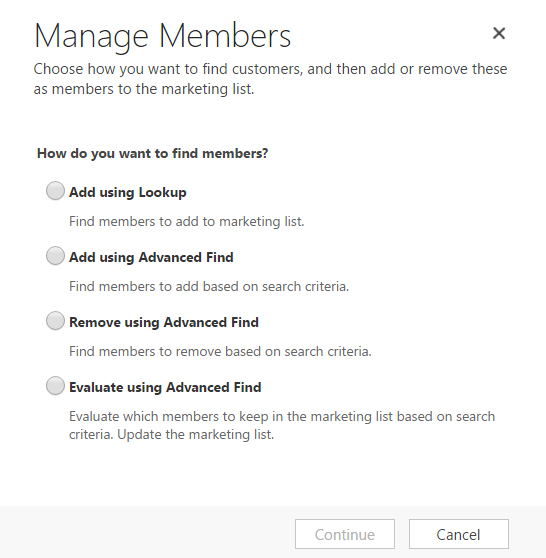Choose the Remove using Advanced Find radio button
546x558 pixels.
pyautogui.click(x=55, y=321)
